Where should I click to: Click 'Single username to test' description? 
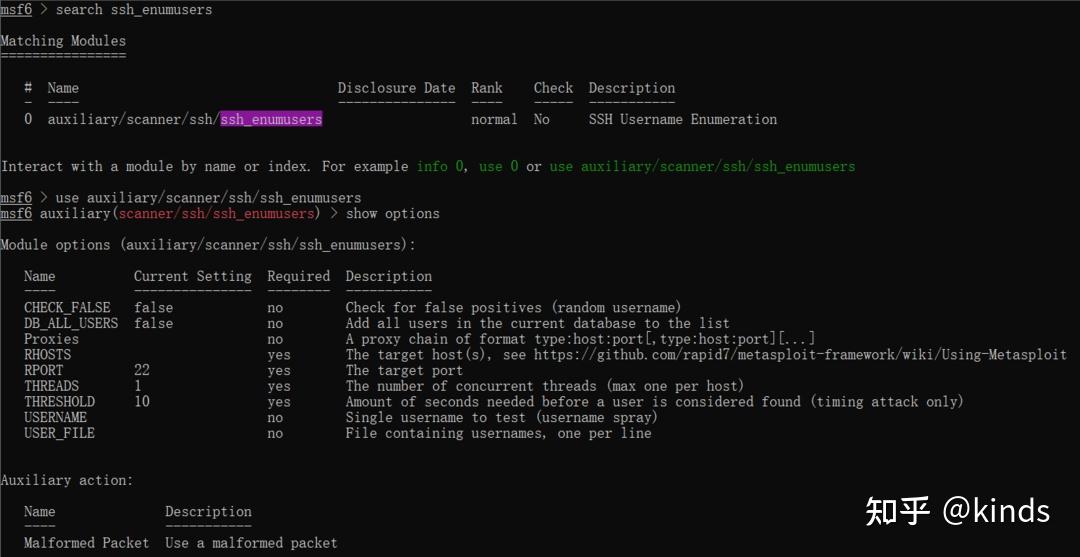click(x=501, y=418)
